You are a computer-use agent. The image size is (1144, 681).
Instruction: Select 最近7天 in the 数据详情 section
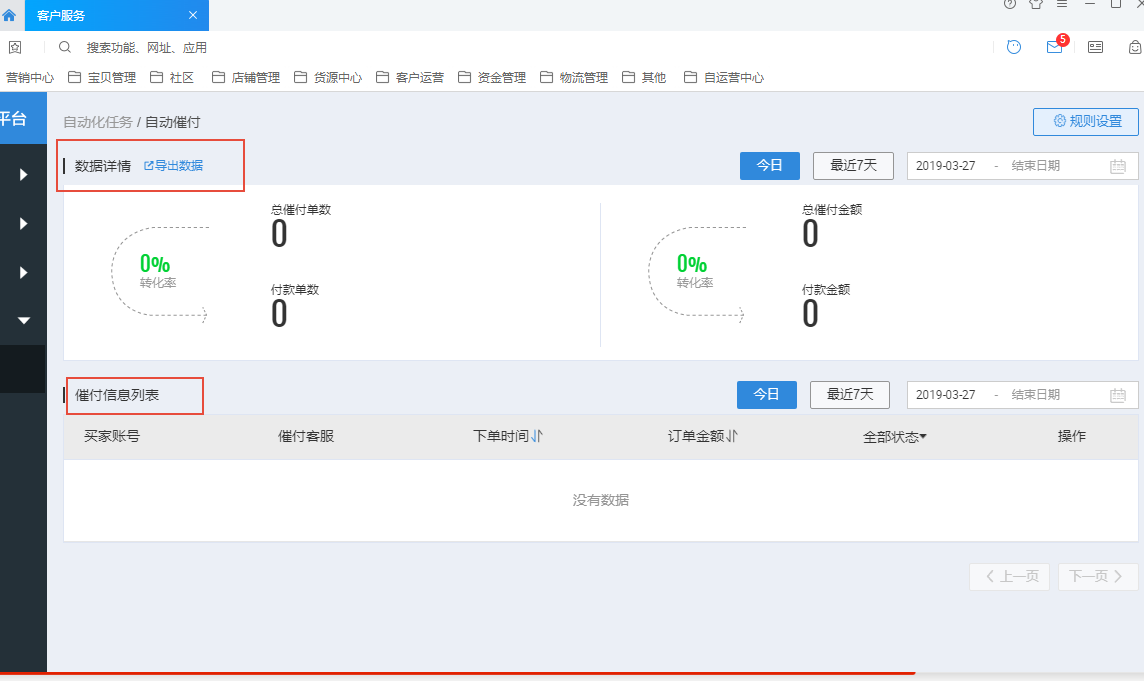(x=853, y=166)
